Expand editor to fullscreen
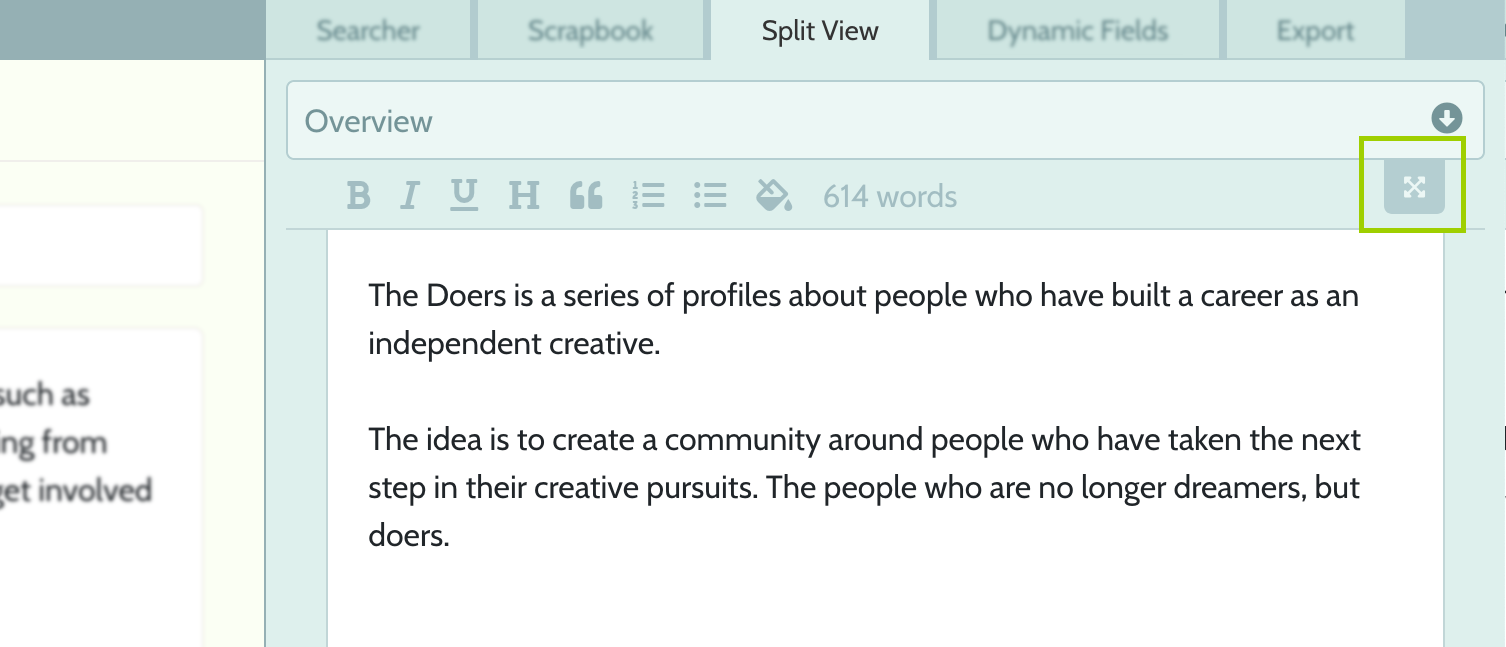This screenshot has height=647, width=1506. (1414, 187)
